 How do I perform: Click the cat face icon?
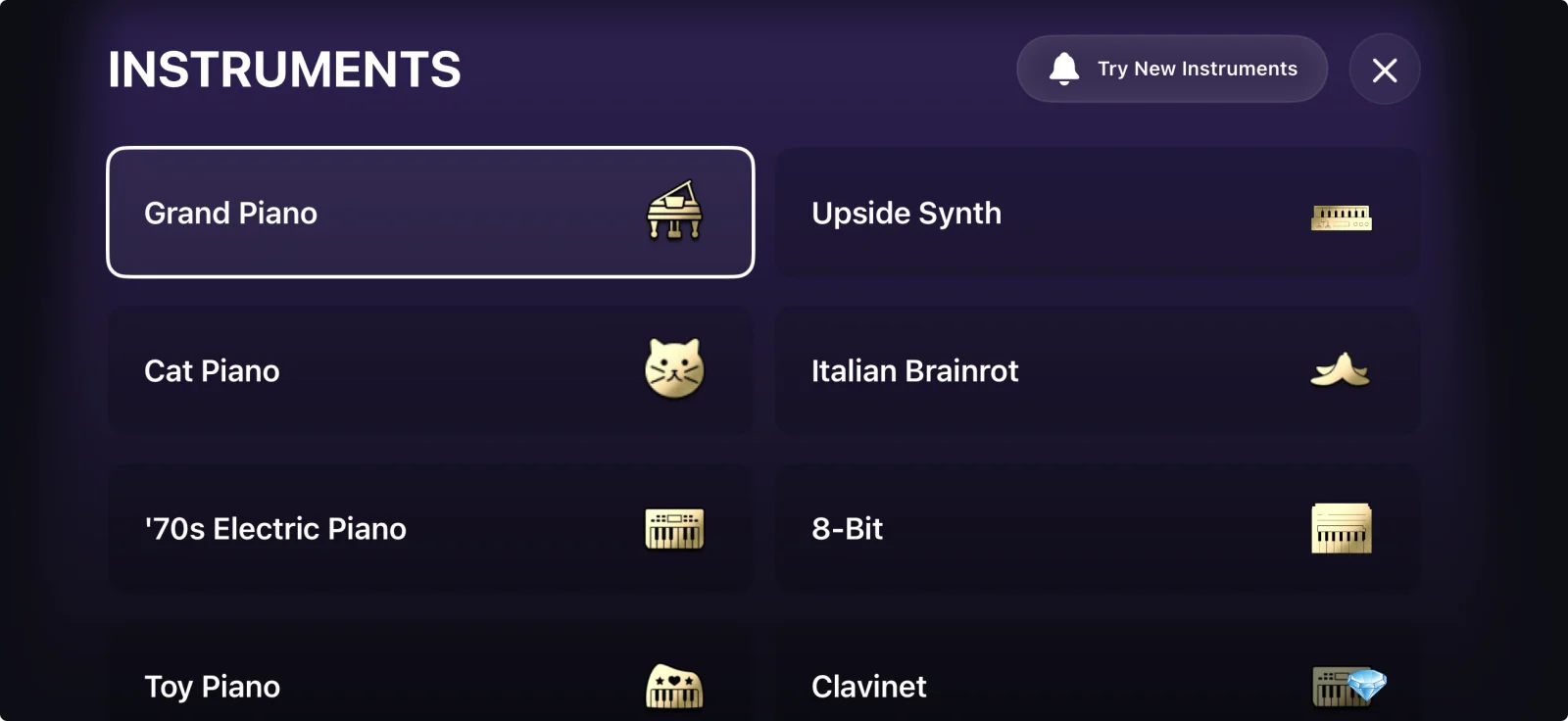click(674, 368)
